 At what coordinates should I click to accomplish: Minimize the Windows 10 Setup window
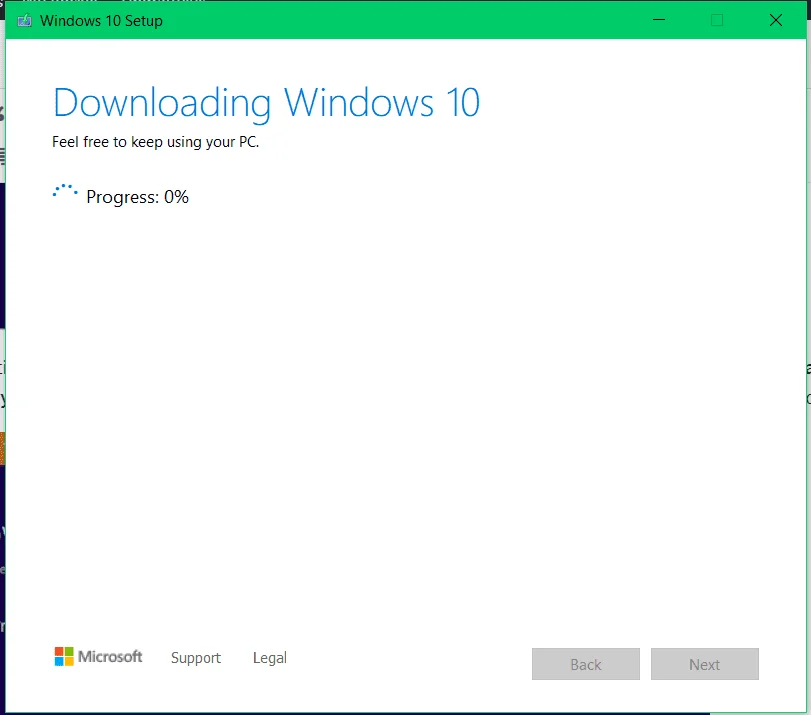pyautogui.click(x=659, y=20)
